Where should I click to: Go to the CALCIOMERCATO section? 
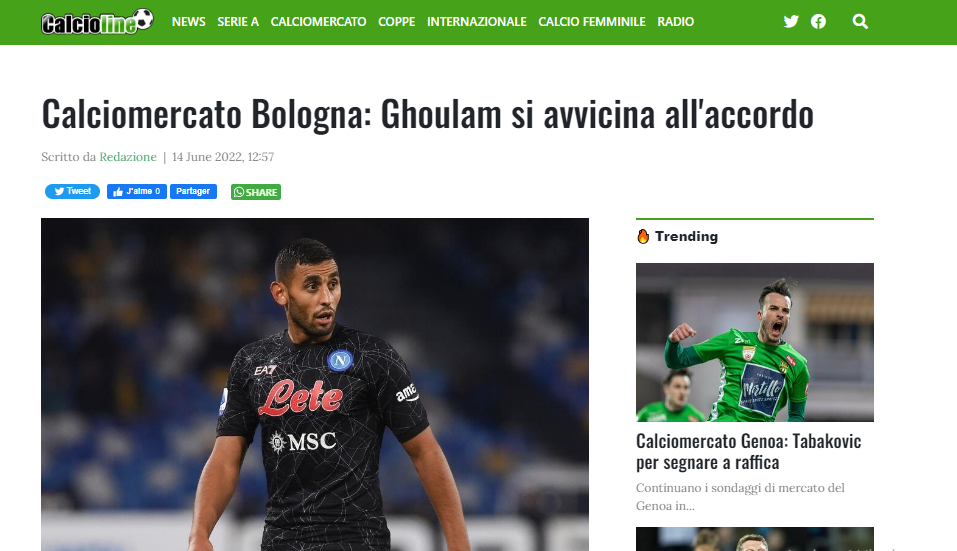tap(319, 22)
